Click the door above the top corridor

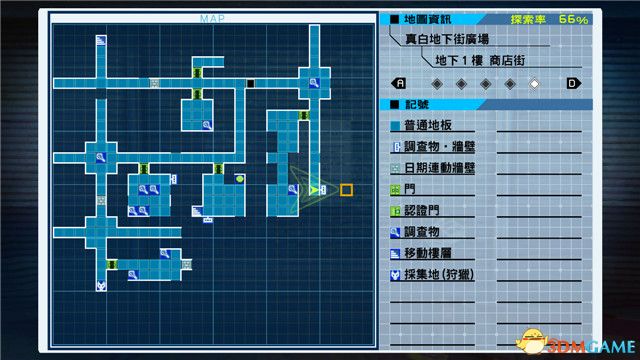[197, 73]
